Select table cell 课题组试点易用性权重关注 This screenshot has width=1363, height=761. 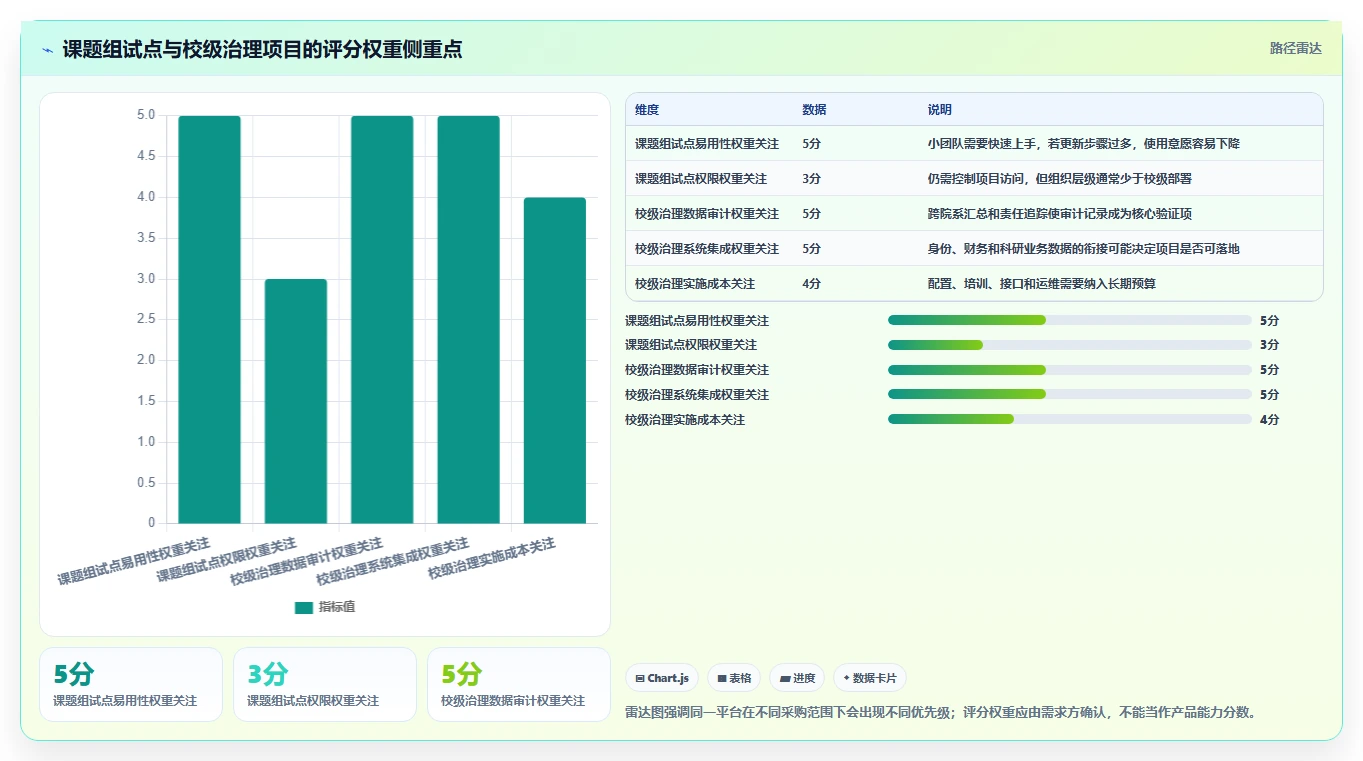(707, 144)
